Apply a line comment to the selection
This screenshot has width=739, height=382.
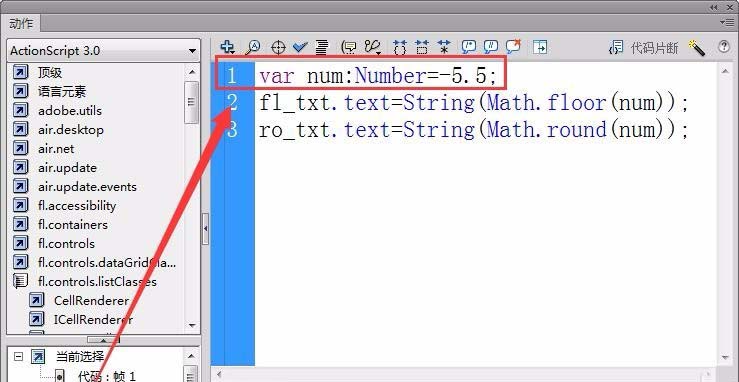click(x=491, y=47)
